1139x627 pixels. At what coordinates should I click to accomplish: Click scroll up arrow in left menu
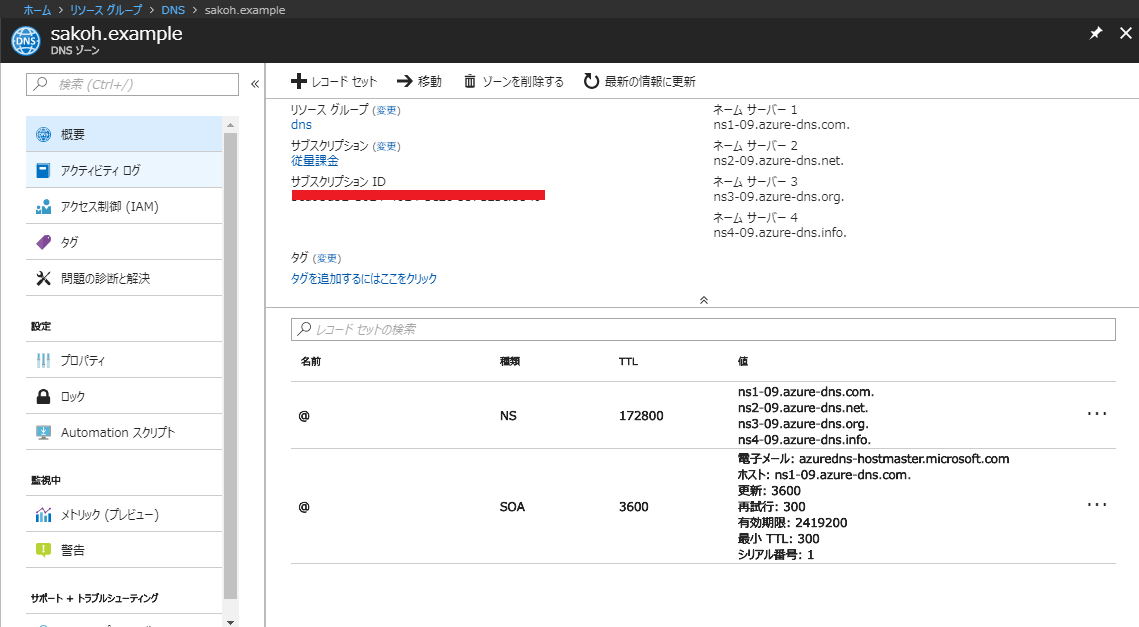[x=230, y=125]
